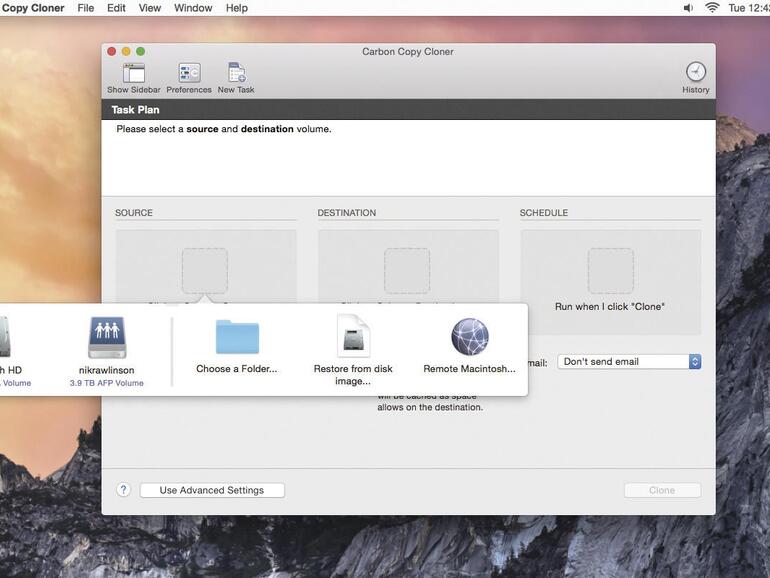Image resolution: width=770 pixels, height=578 pixels.
Task: Open the Help menu in menu bar
Action: pyautogui.click(x=237, y=8)
